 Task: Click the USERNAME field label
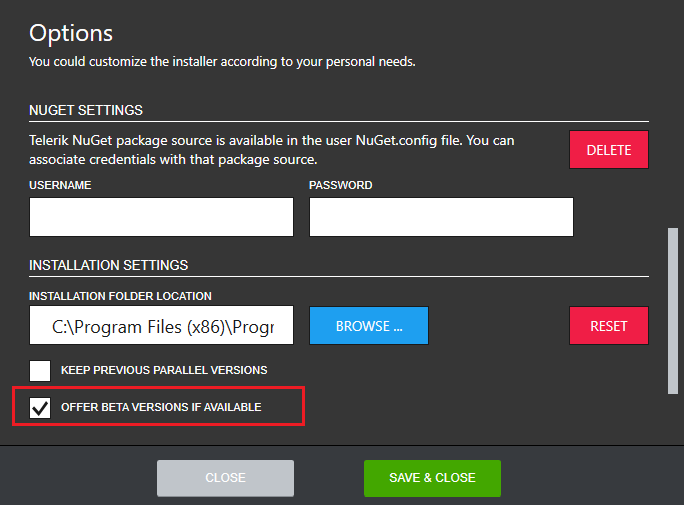click(62, 186)
